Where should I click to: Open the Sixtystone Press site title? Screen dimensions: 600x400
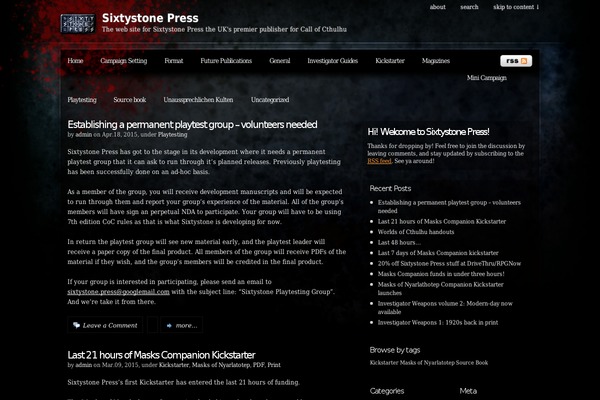(150, 18)
